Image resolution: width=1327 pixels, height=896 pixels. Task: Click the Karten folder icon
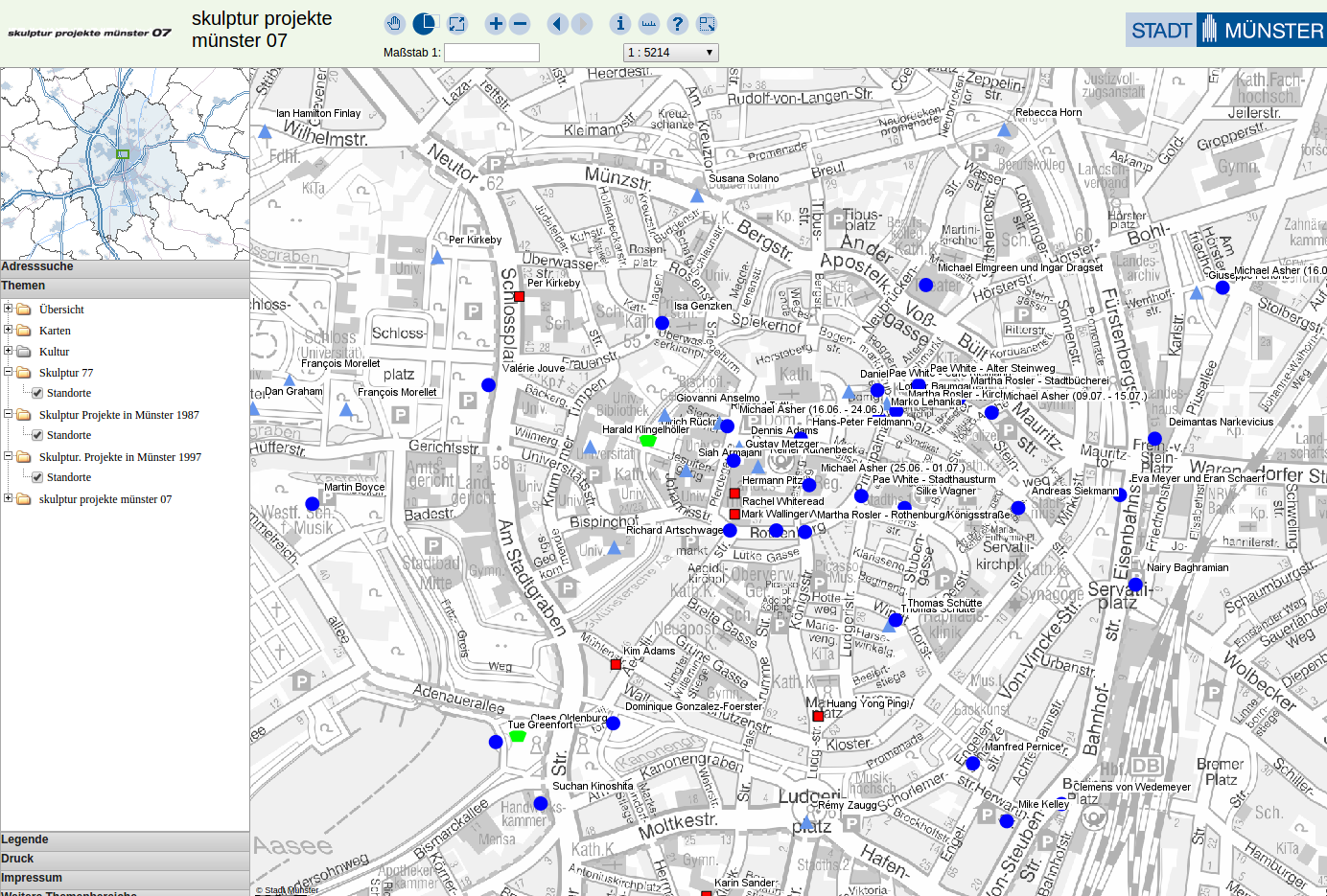coord(24,330)
